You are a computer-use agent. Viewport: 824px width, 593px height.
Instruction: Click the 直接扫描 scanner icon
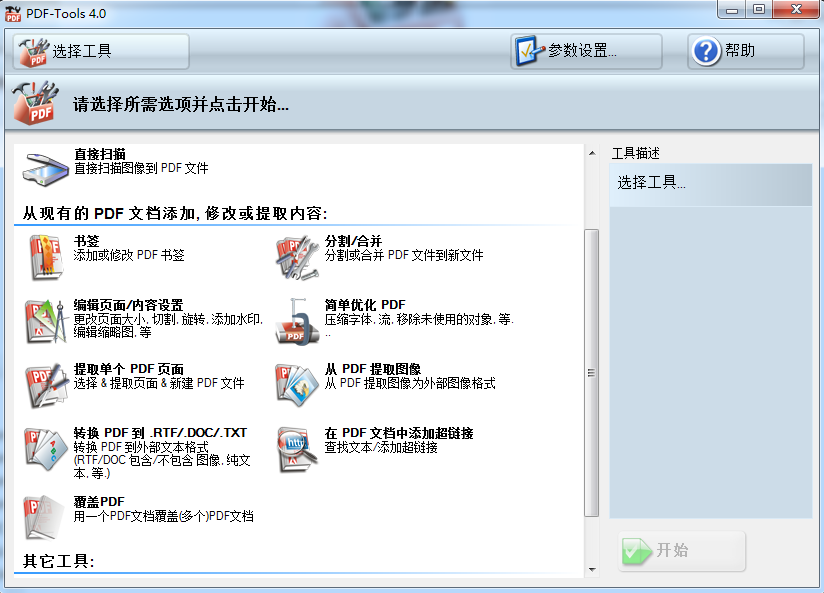(x=46, y=169)
